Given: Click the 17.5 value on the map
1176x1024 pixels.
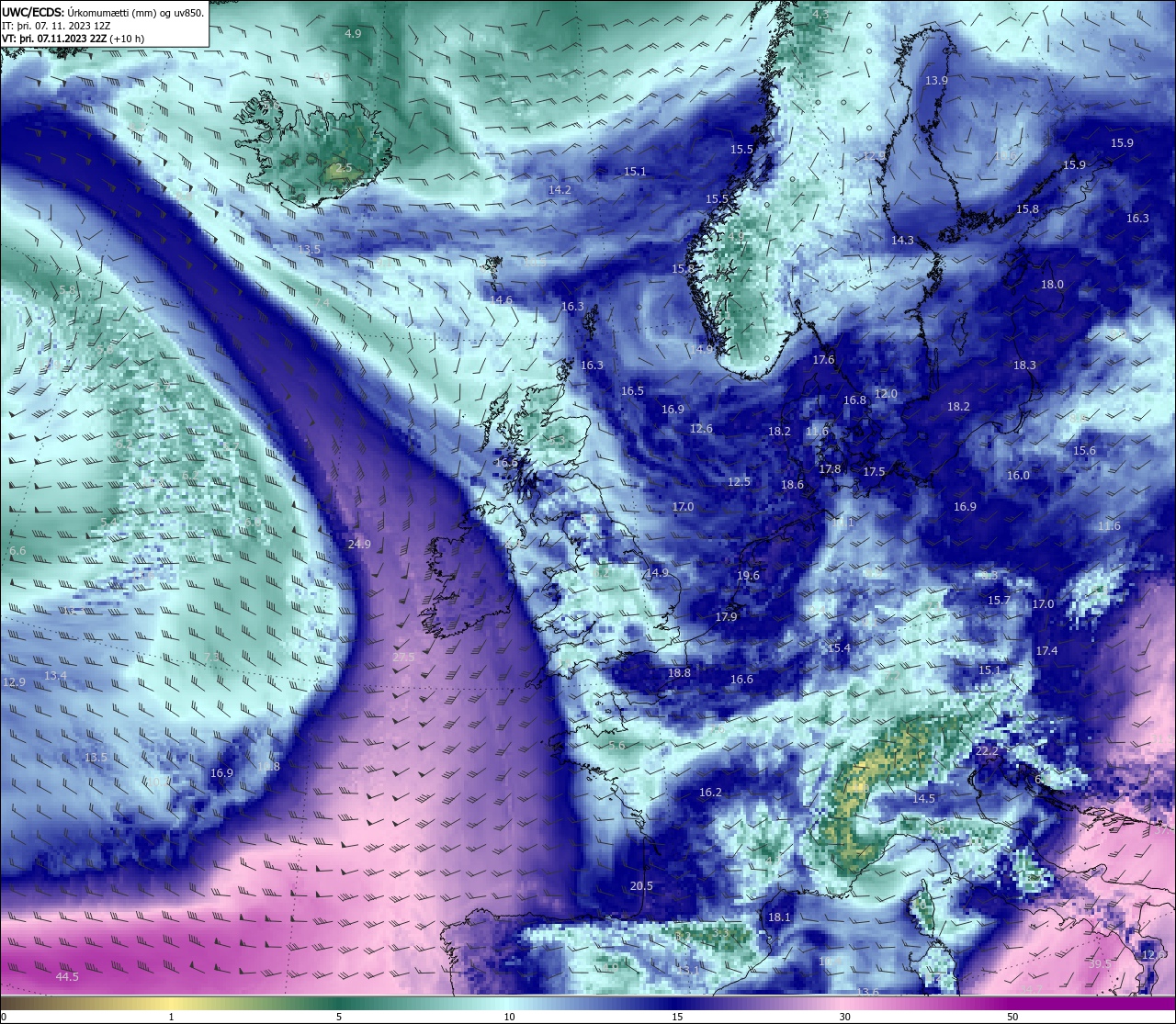Looking at the screenshot, I should point(874,472).
